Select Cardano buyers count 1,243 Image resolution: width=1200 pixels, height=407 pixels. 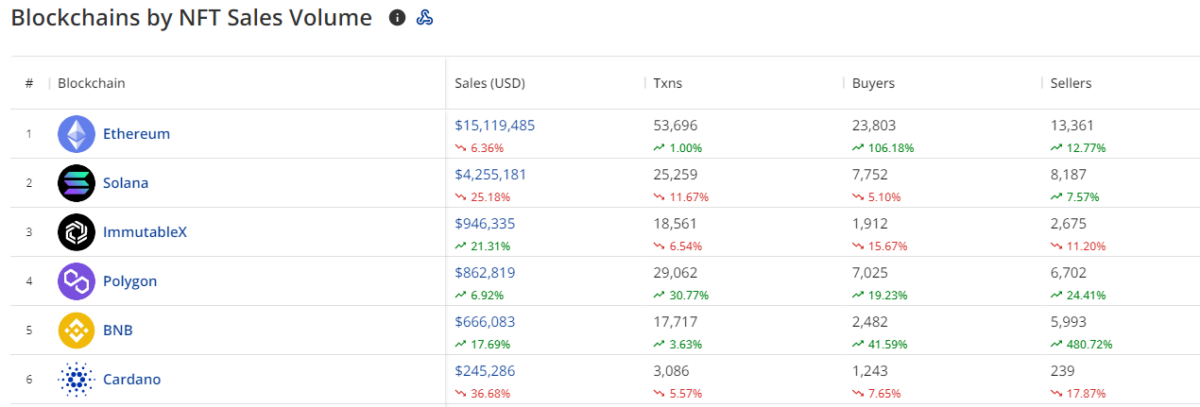click(870, 370)
